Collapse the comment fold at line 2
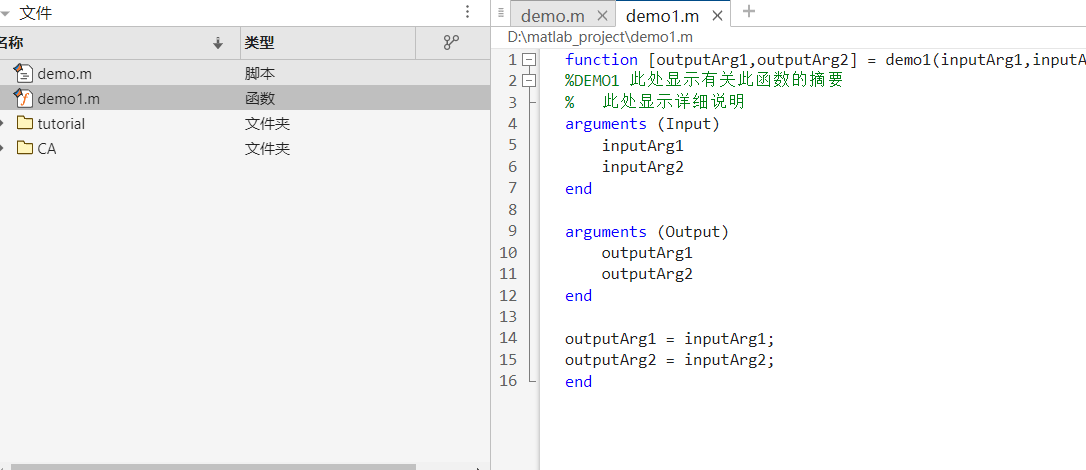 [529, 81]
